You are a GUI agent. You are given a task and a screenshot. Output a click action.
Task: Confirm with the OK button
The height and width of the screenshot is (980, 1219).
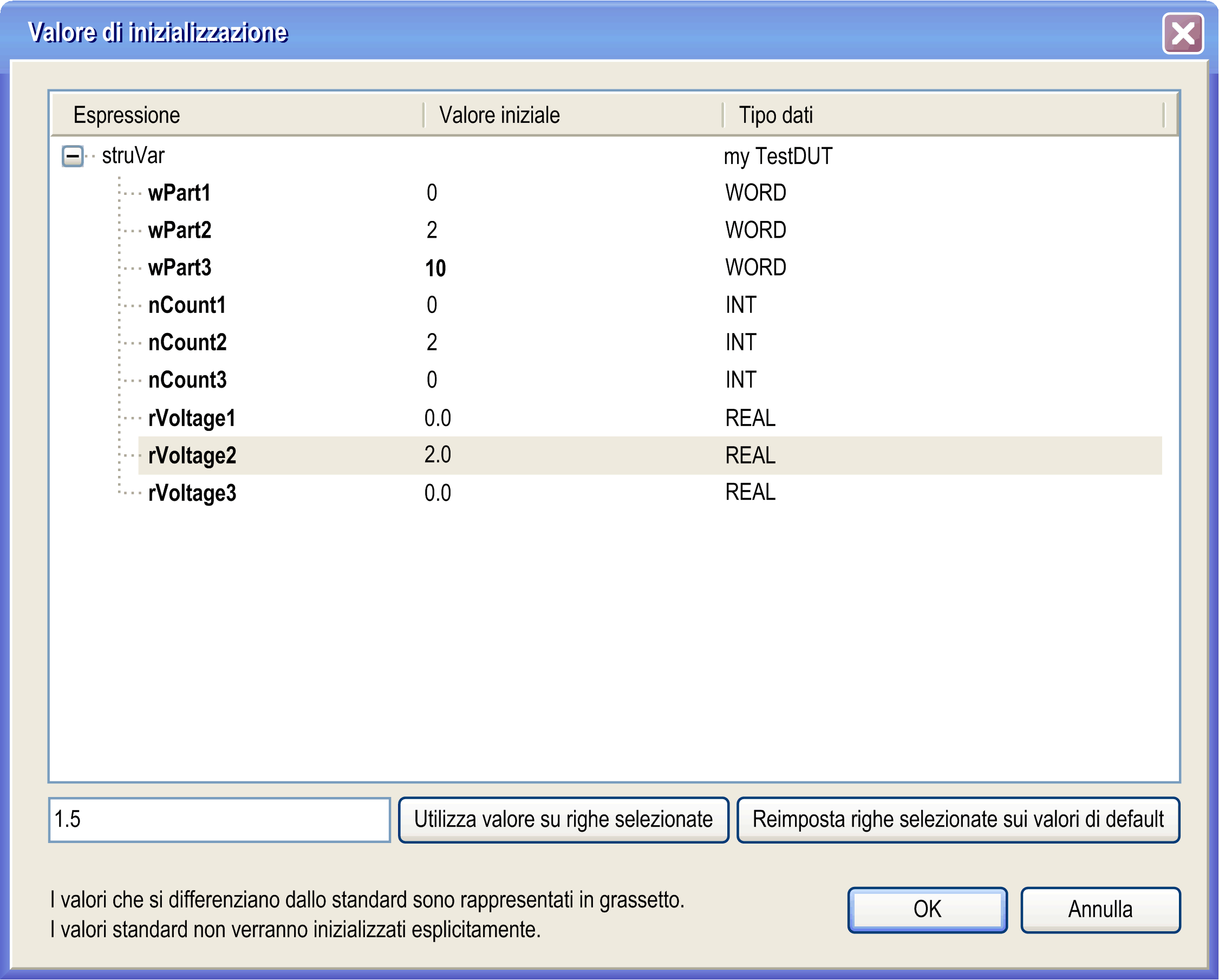coord(927,910)
